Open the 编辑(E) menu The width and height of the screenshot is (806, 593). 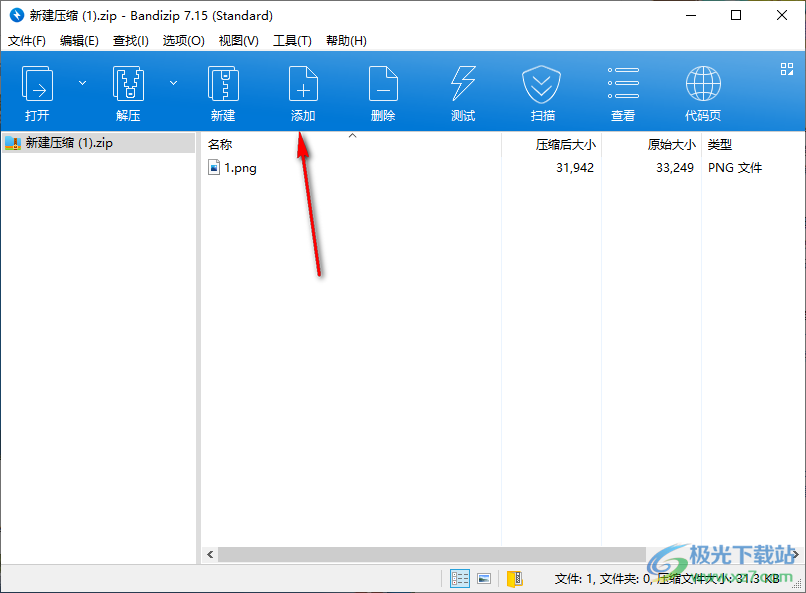point(79,41)
